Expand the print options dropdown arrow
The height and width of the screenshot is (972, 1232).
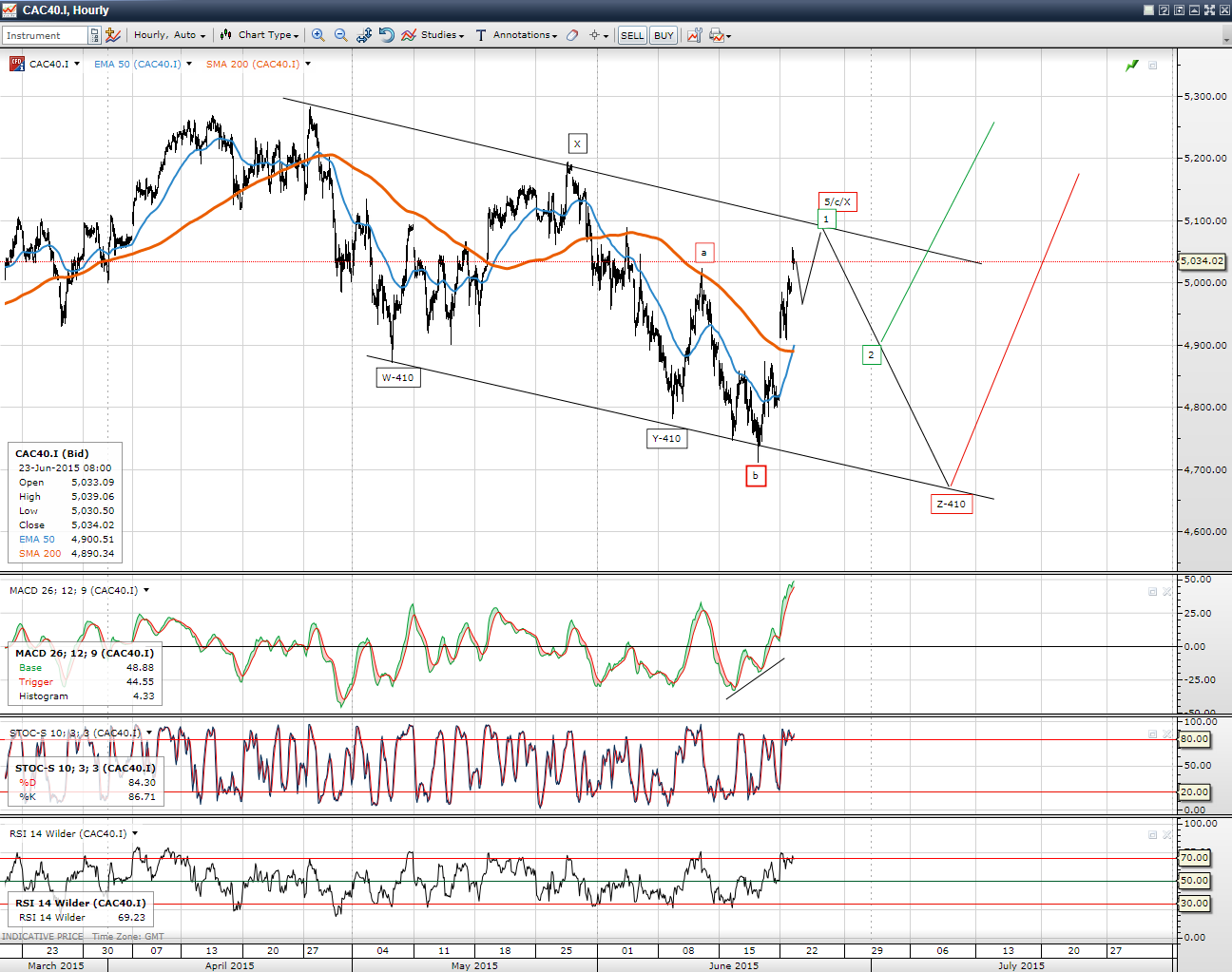tap(728, 36)
